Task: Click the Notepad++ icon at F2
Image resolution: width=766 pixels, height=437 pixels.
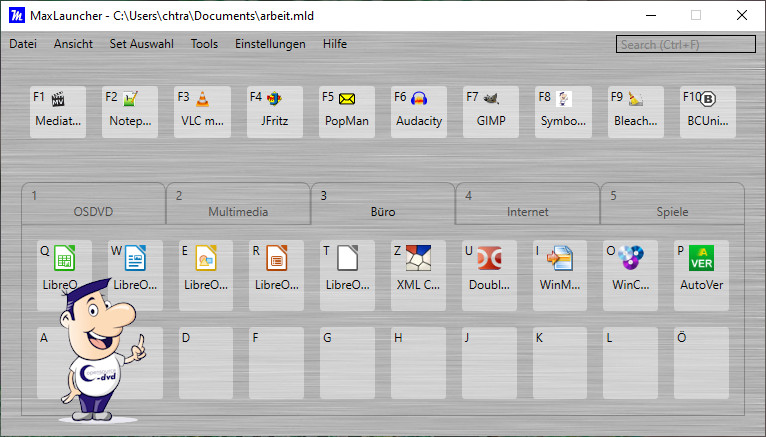Action: click(130, 111)
